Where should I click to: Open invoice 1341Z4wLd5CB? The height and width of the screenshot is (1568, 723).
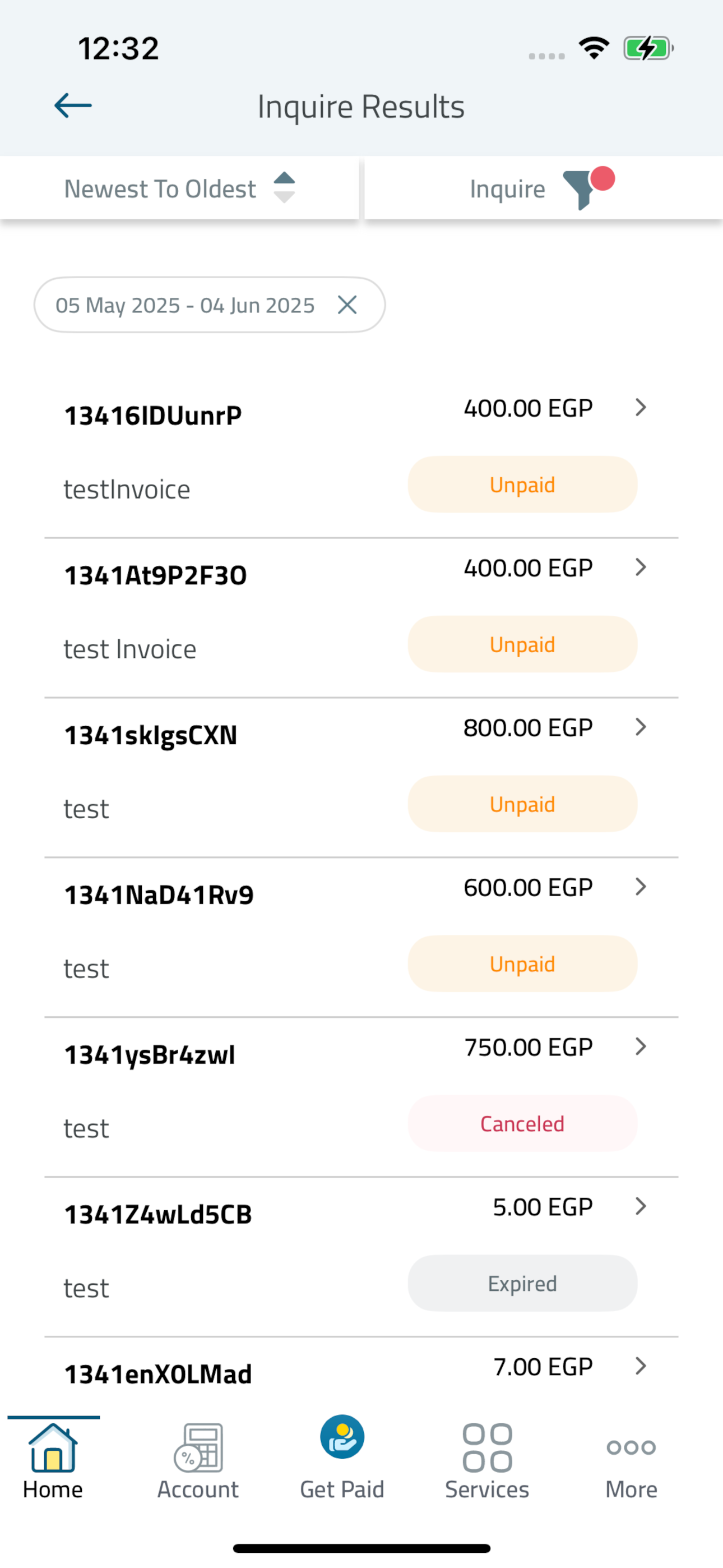(361, 1257)
